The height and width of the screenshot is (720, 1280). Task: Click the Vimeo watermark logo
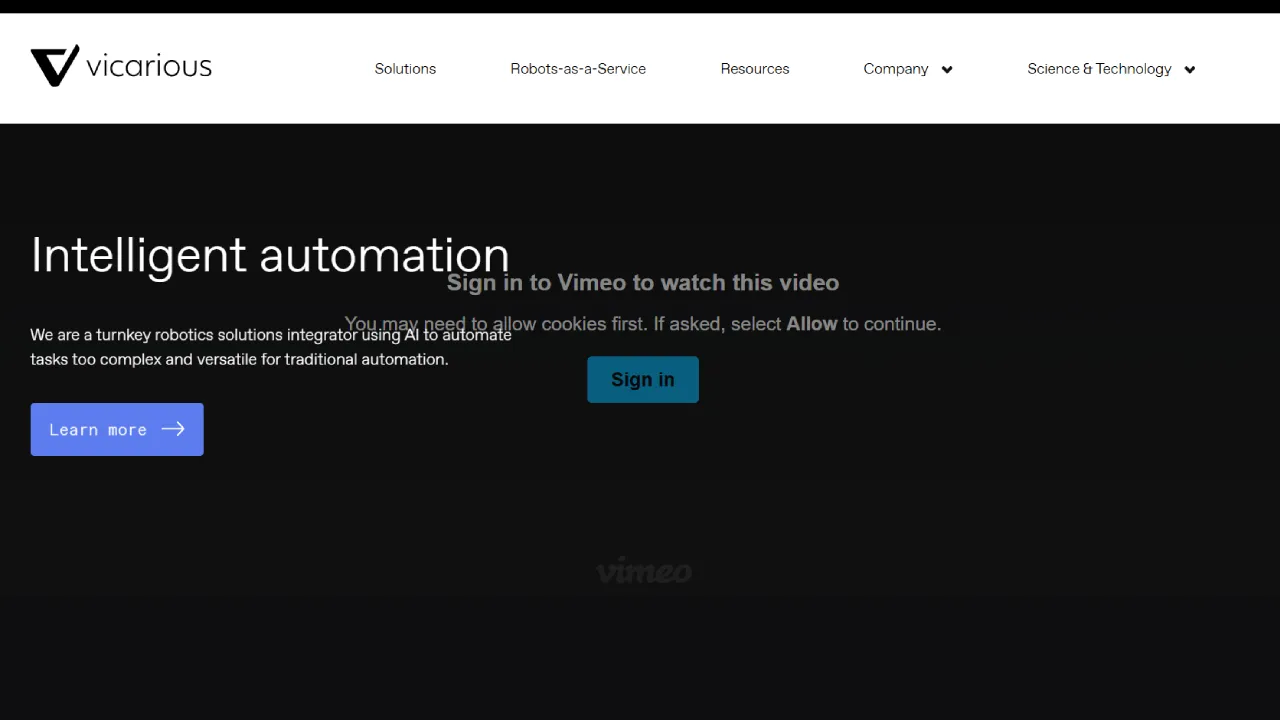click(x=643, y=571)
